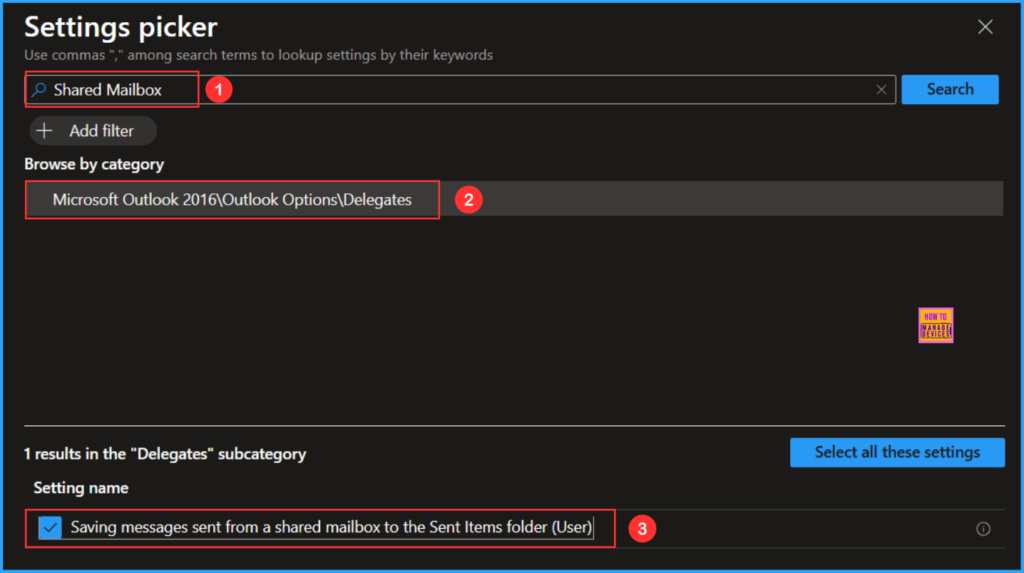Click into the Shared Mailbox search field

(x=460, y=90)
